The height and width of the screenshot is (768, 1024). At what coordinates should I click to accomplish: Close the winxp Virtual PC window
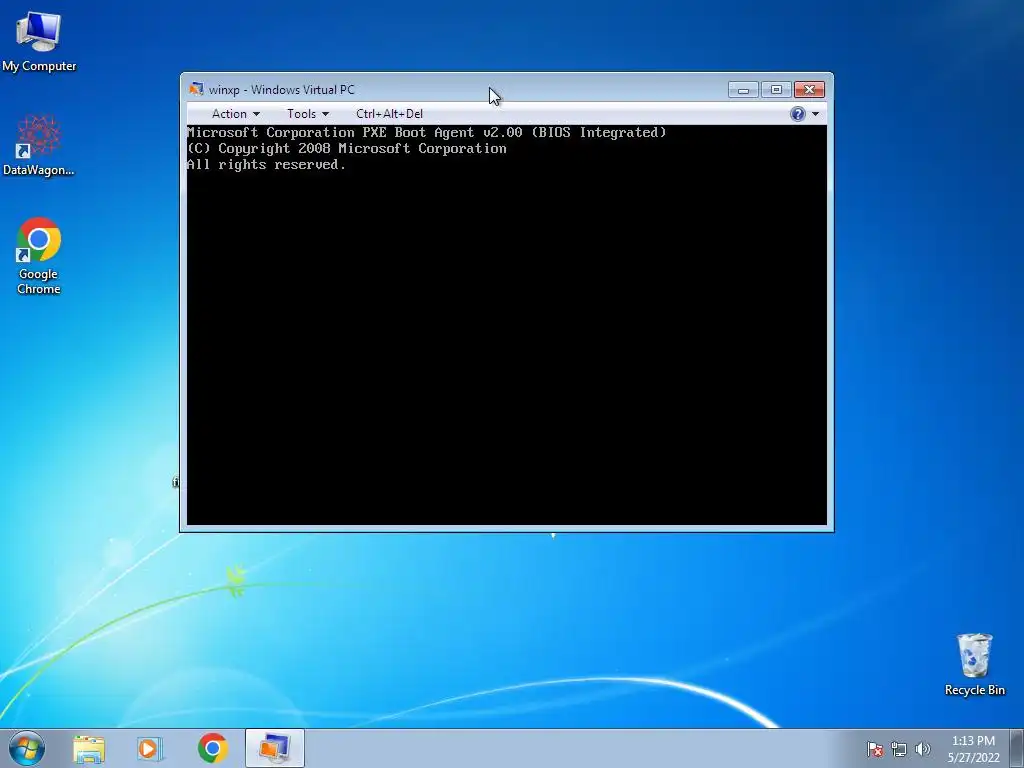tap(810, 89)
